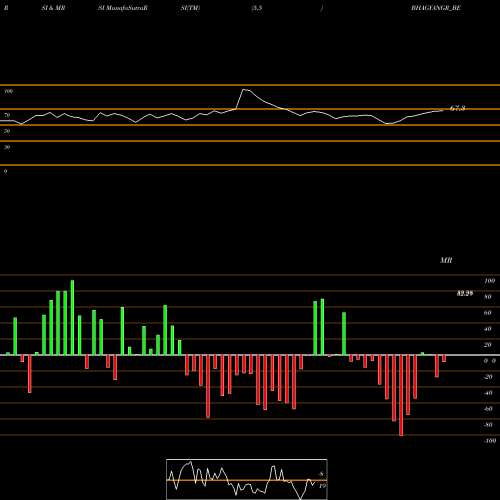Click the -20 label on MR axis
This screenshot has height=500, width=500.
tap(488, 377)
